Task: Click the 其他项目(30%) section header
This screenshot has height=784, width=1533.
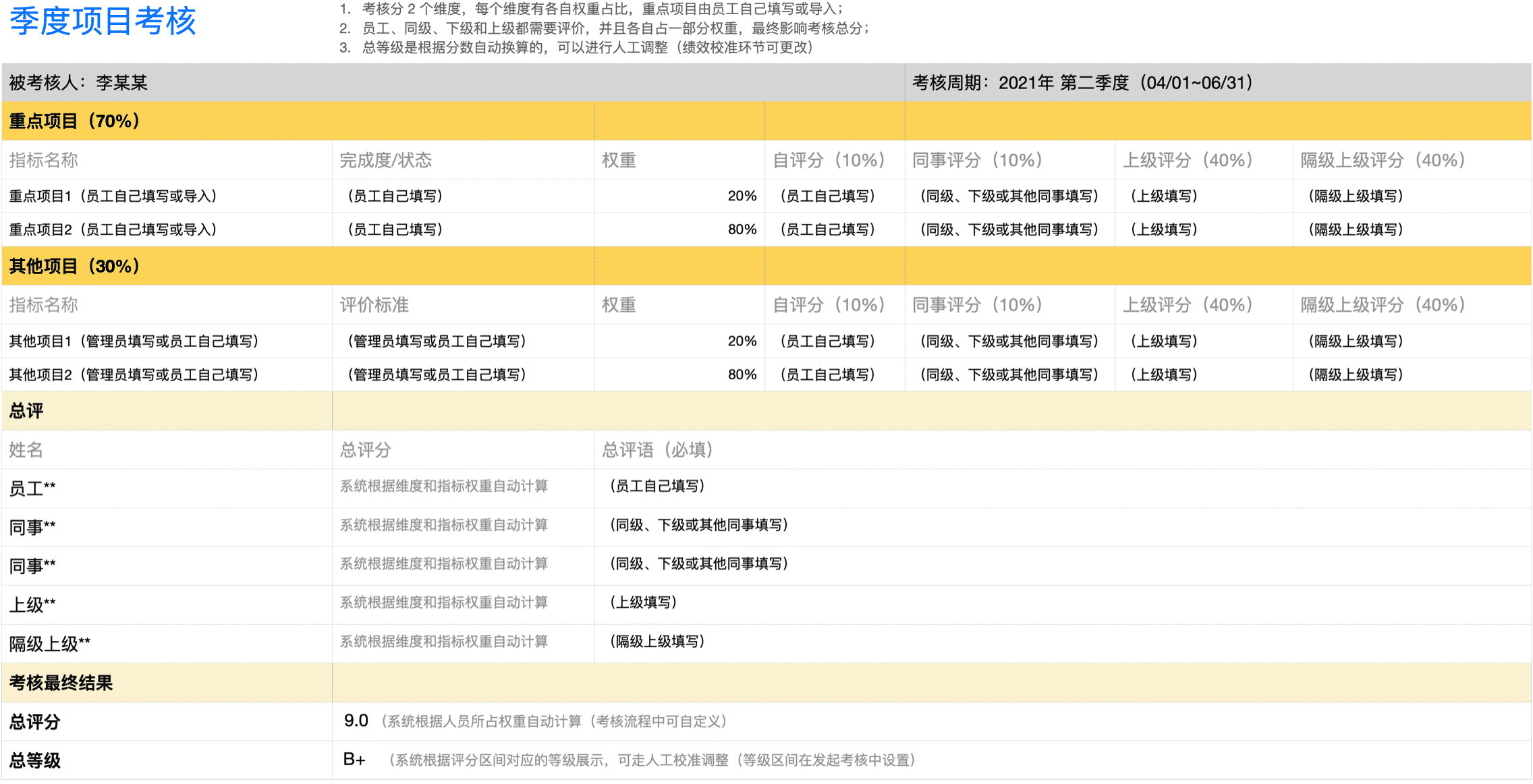Action: click(x=298, y=266)
